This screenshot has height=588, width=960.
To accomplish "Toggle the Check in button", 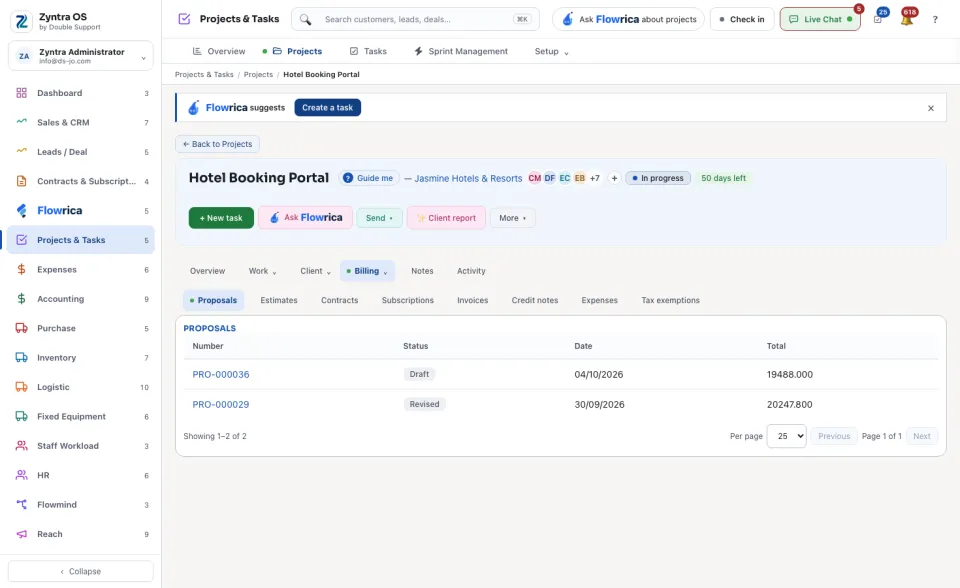I will coord(742,20).
